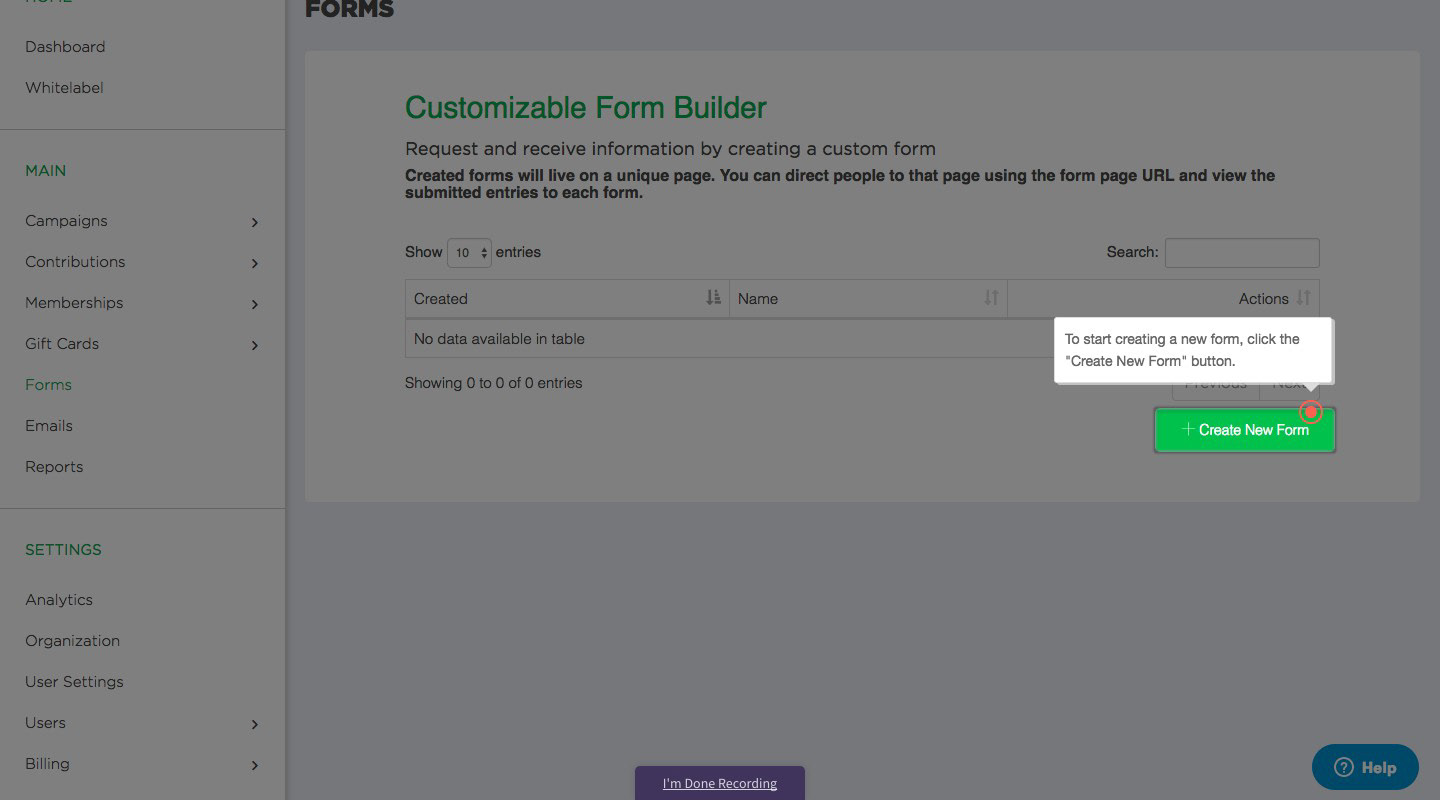This screenshot has height=800, width=1440.
Task: Click the question mark Help icon
Action: [1344, 768]
